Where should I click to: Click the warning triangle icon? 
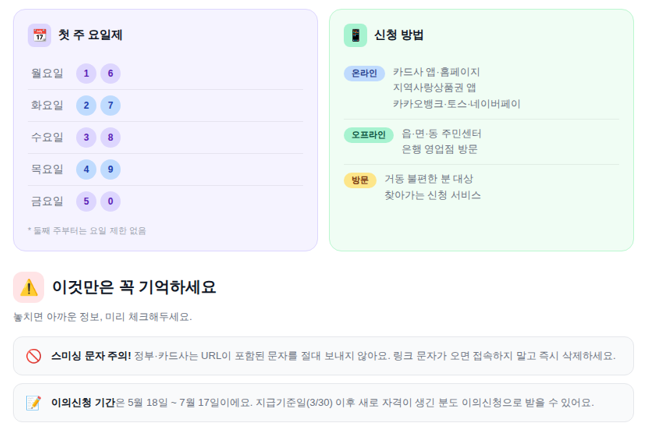[x=28, y=287]
